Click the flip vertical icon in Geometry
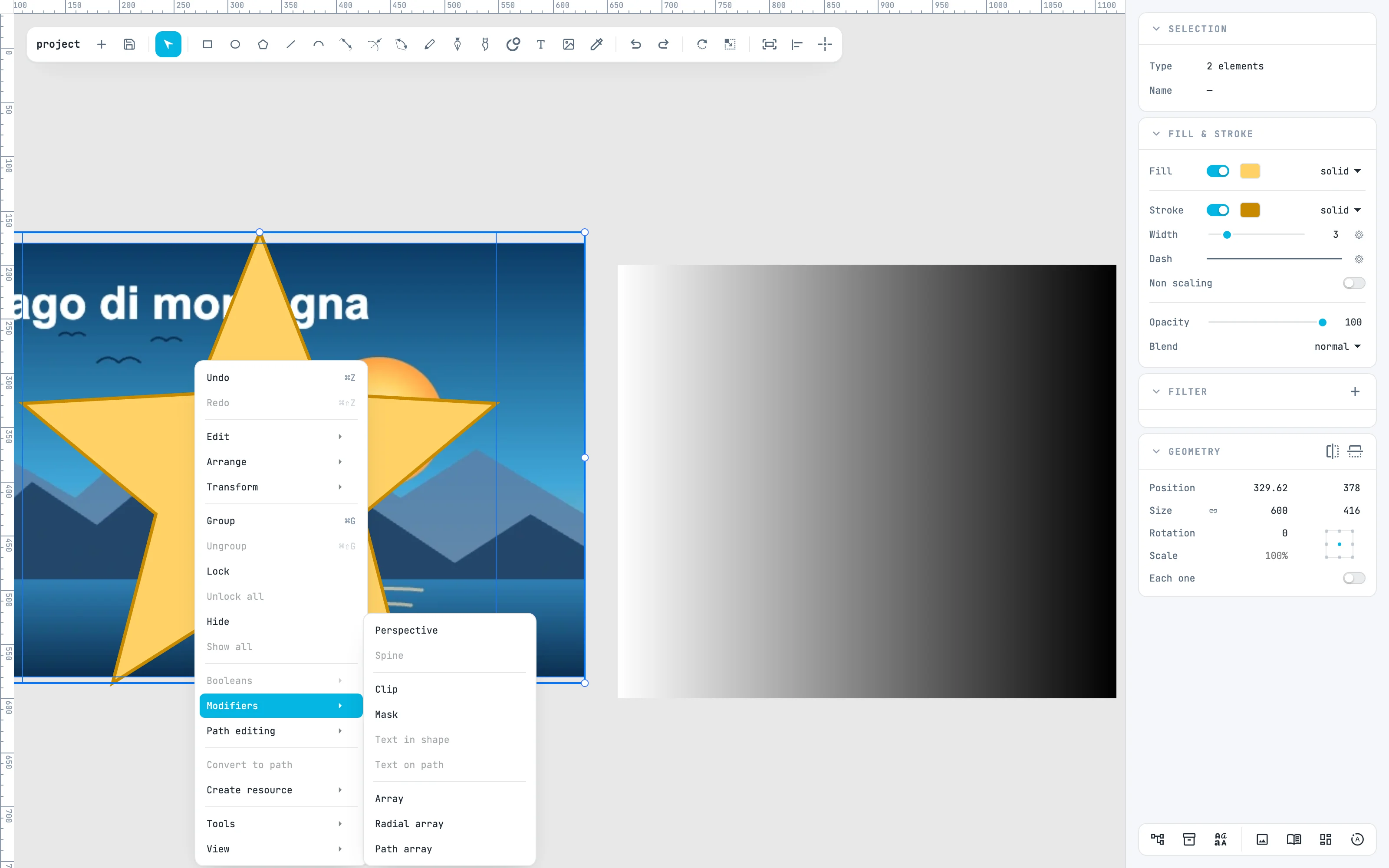Screen dimensions: 1389x868 coord(1355,451)
